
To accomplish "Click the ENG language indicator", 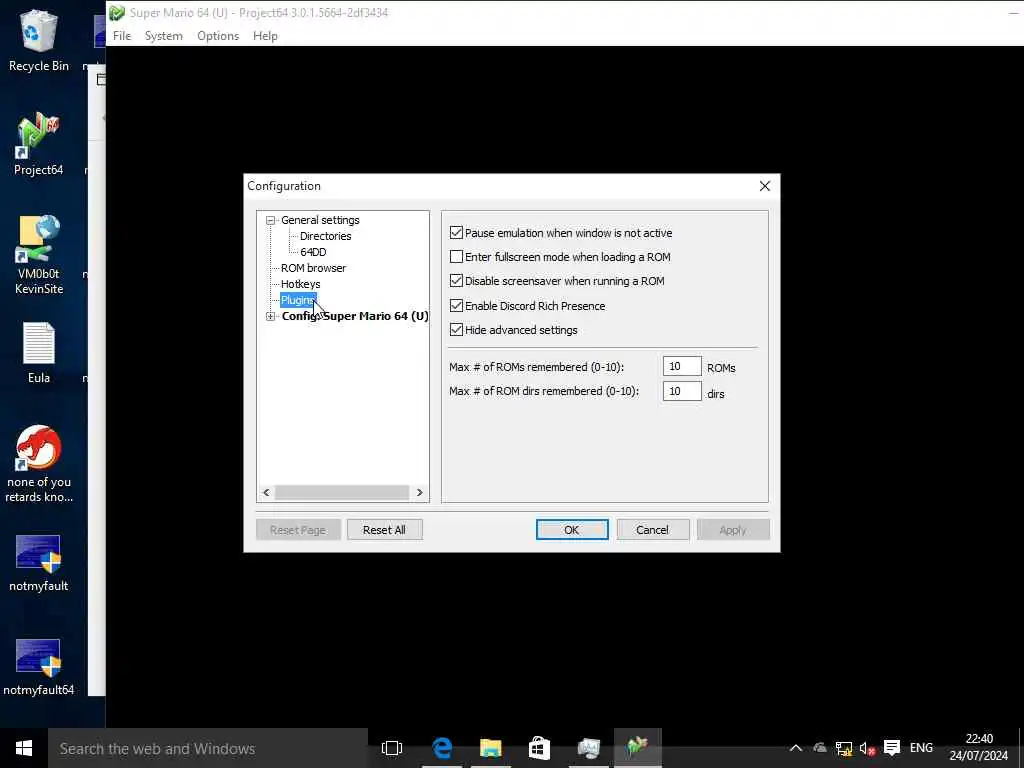I will [x=921, y=748].
